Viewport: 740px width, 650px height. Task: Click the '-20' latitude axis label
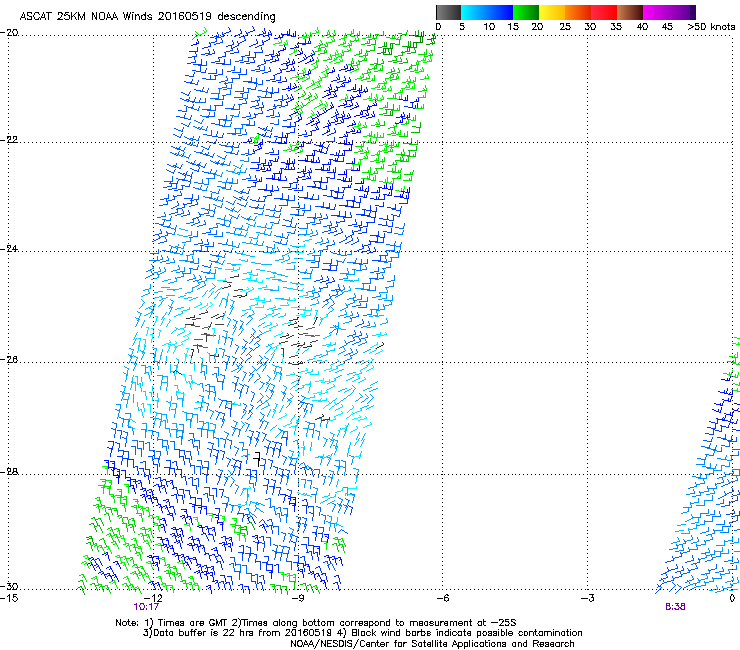tap(9, 32)
